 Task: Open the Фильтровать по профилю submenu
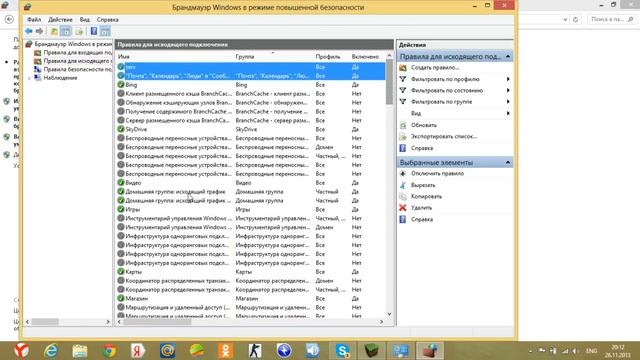point(455,79)
